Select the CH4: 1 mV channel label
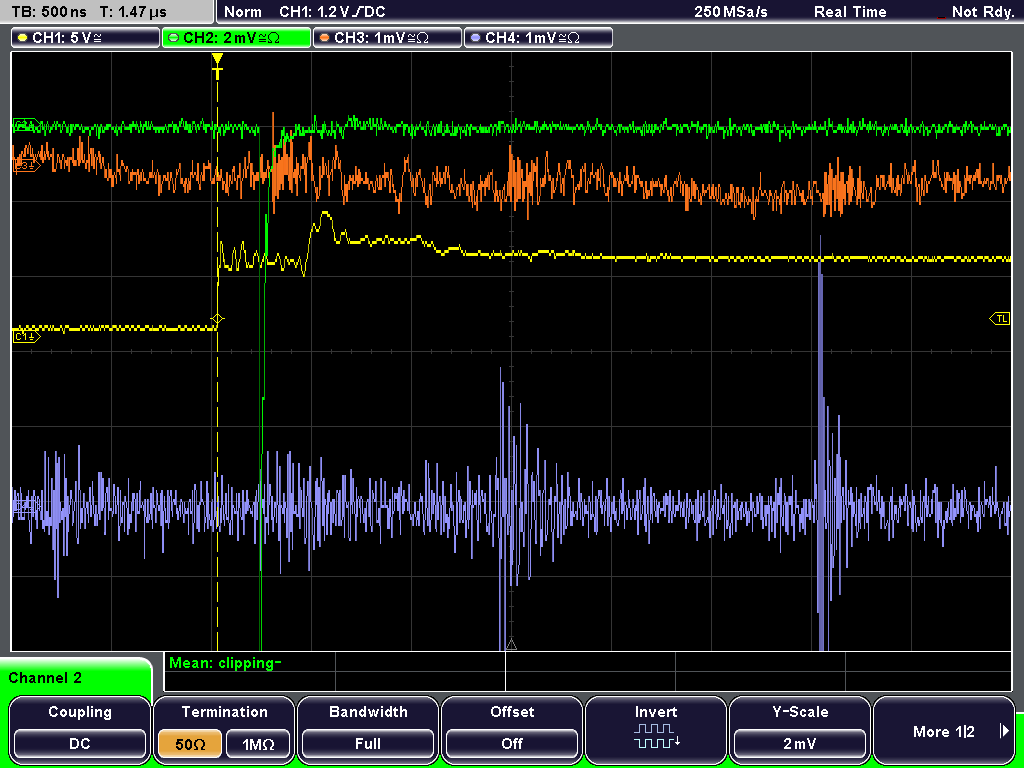The image size is (1024, 768). [x=538, y=38]
